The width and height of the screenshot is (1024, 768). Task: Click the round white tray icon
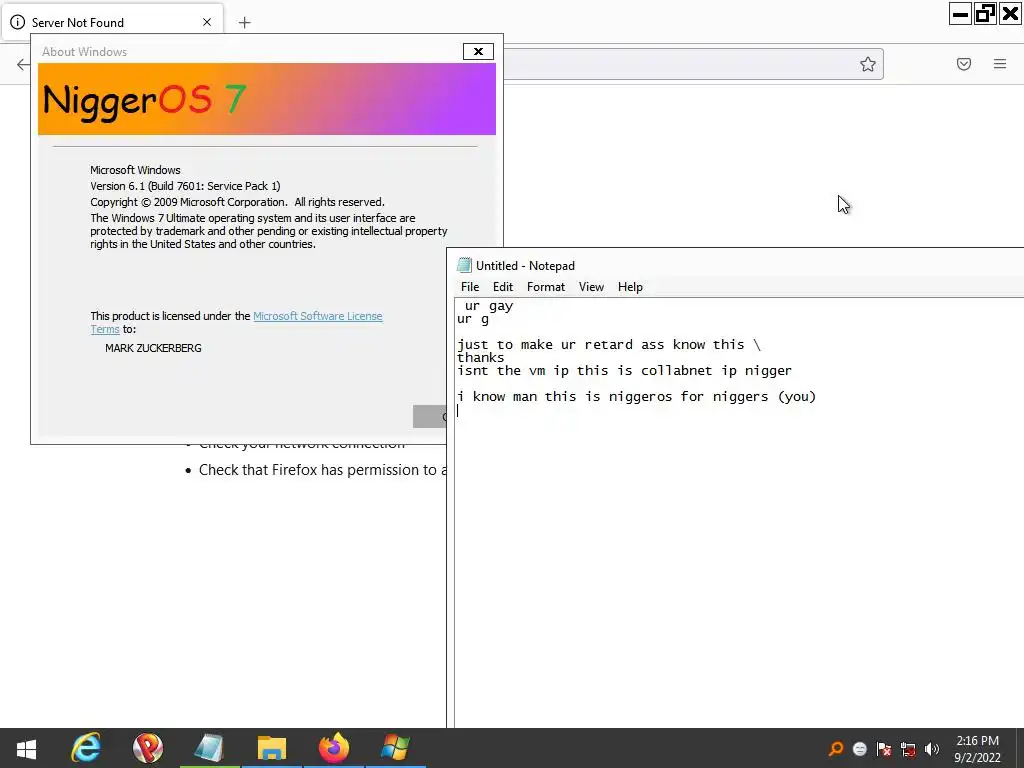click(x=859, y=749)
